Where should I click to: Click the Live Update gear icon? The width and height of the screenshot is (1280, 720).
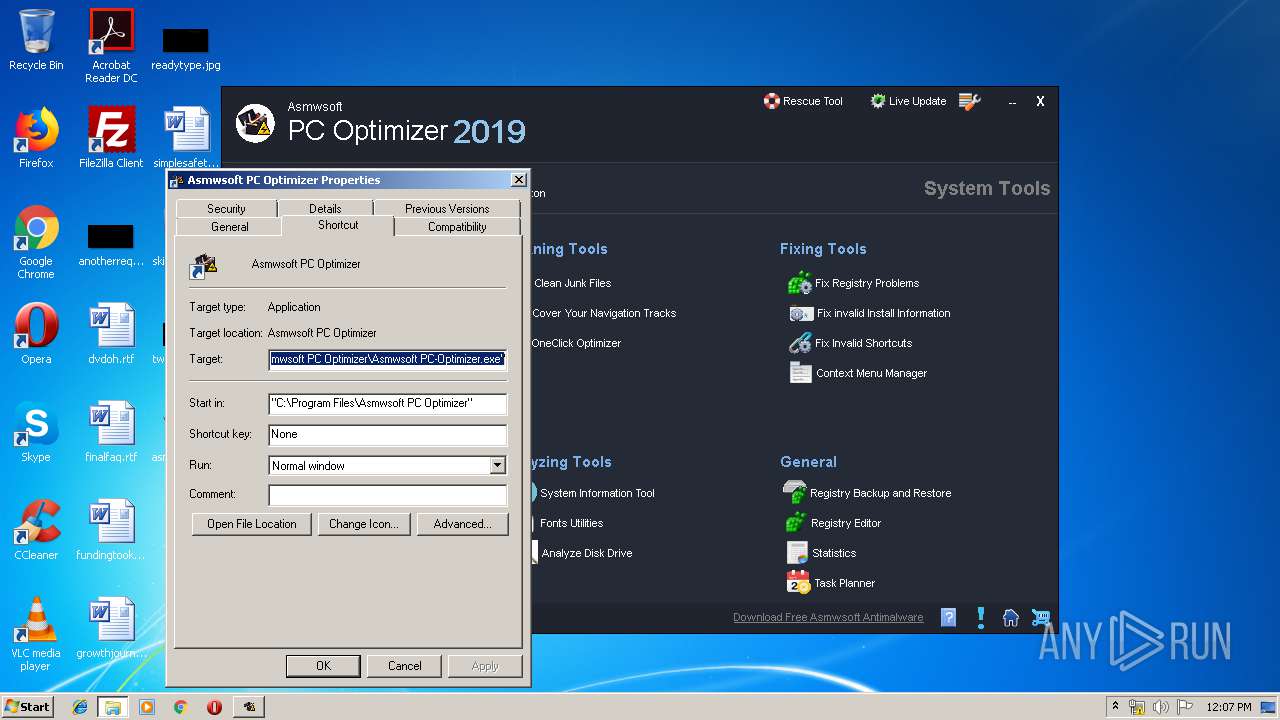(x=877, y=101)
